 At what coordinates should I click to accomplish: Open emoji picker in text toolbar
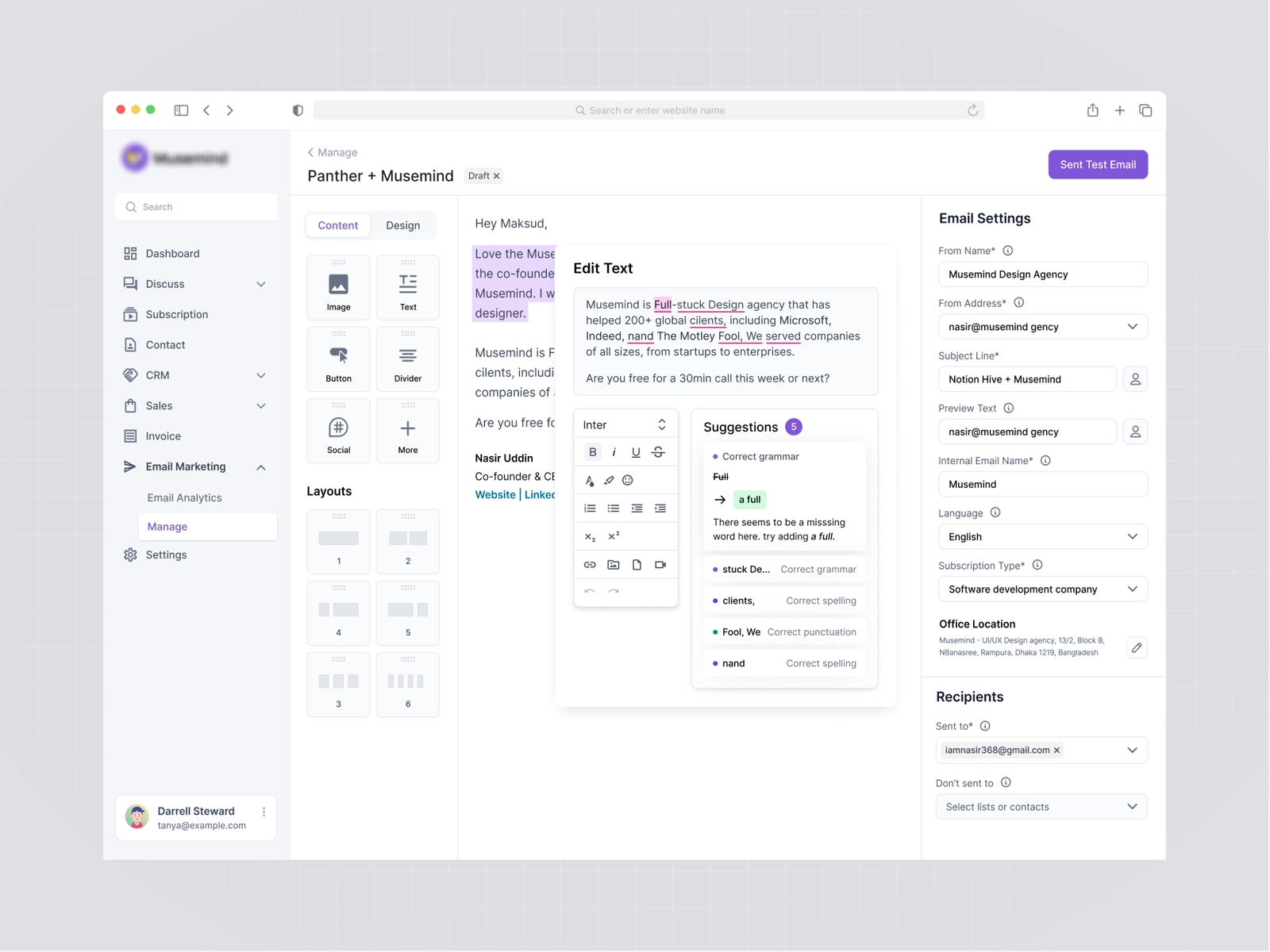(x=628, y=480)
